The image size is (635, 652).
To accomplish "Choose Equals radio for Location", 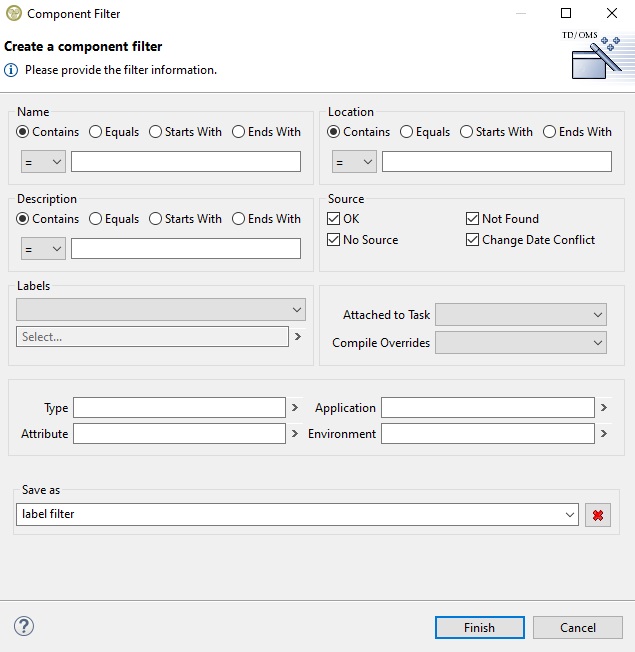I will (x=407, y=132).
